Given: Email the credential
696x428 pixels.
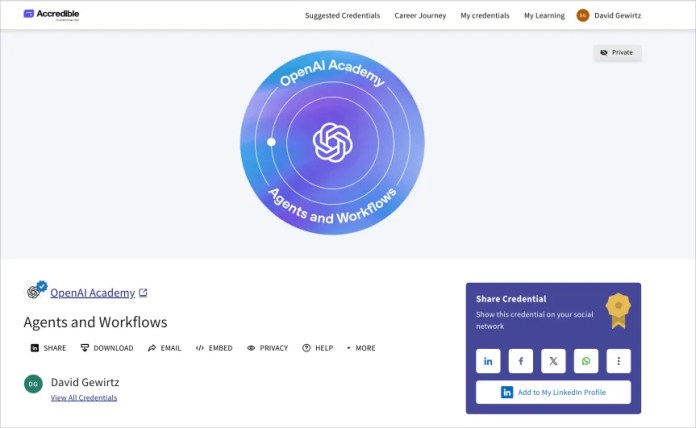Looking at the screenshot, I should (x=164, y=348).
